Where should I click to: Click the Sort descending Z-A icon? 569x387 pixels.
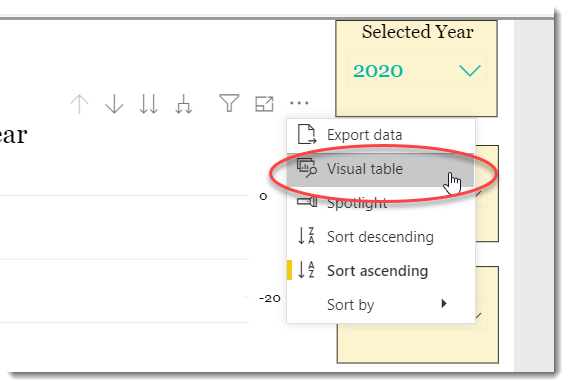point(306,236)
